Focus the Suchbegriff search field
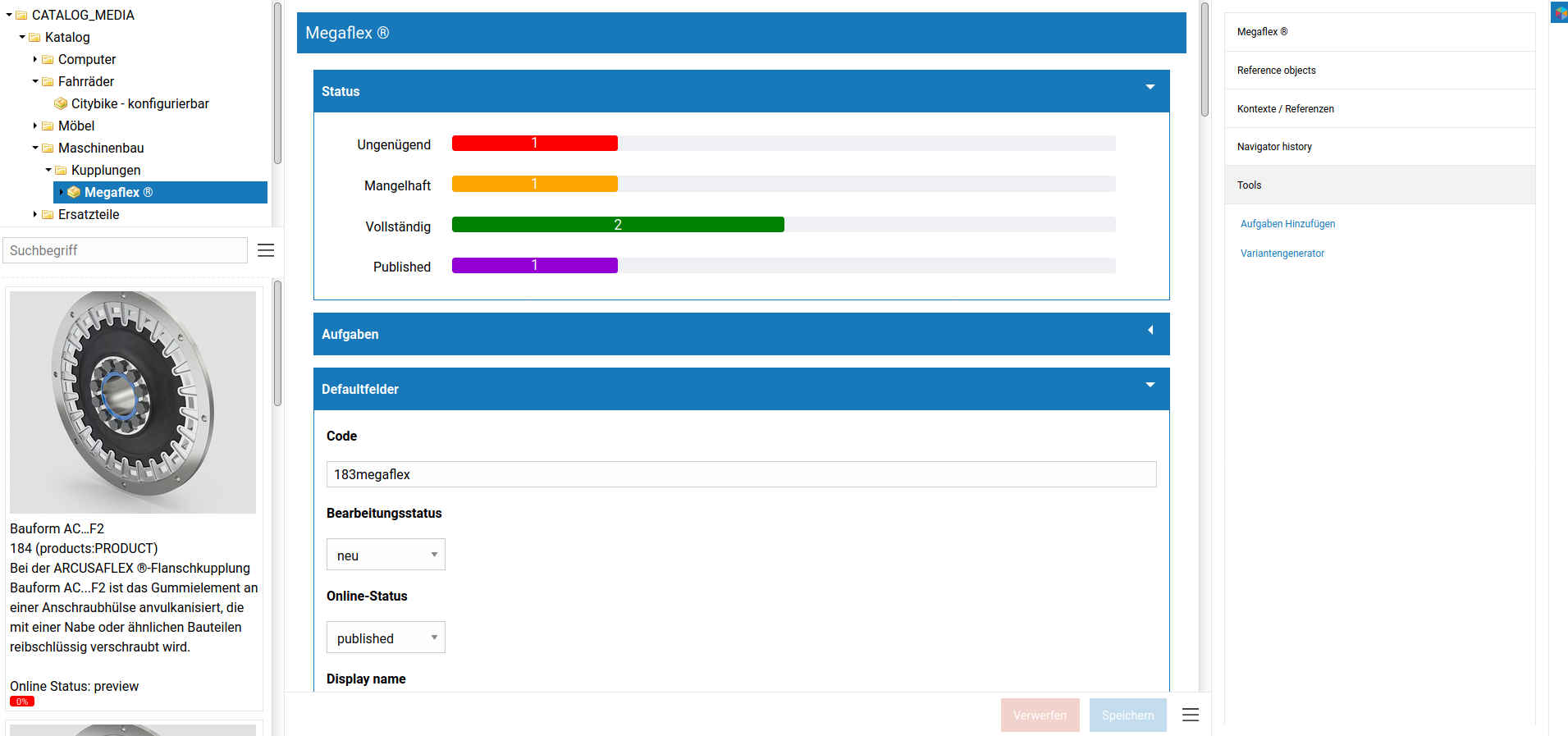The height and width of the screenshot is (736, 1568). tap(126, 250)
